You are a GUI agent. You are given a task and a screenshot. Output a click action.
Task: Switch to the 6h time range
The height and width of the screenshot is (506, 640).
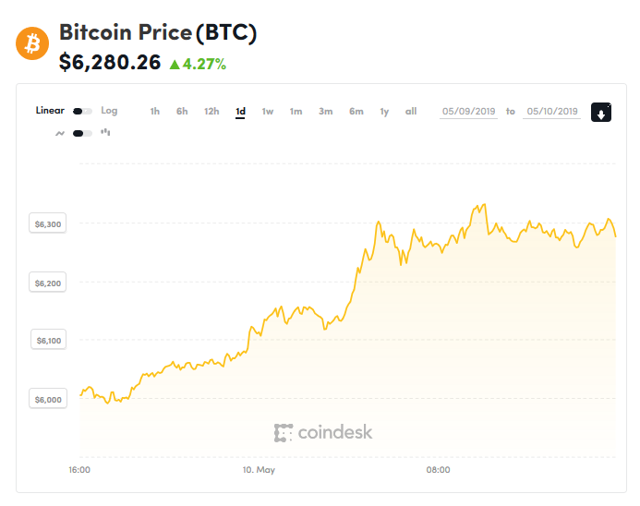[182, 111]
